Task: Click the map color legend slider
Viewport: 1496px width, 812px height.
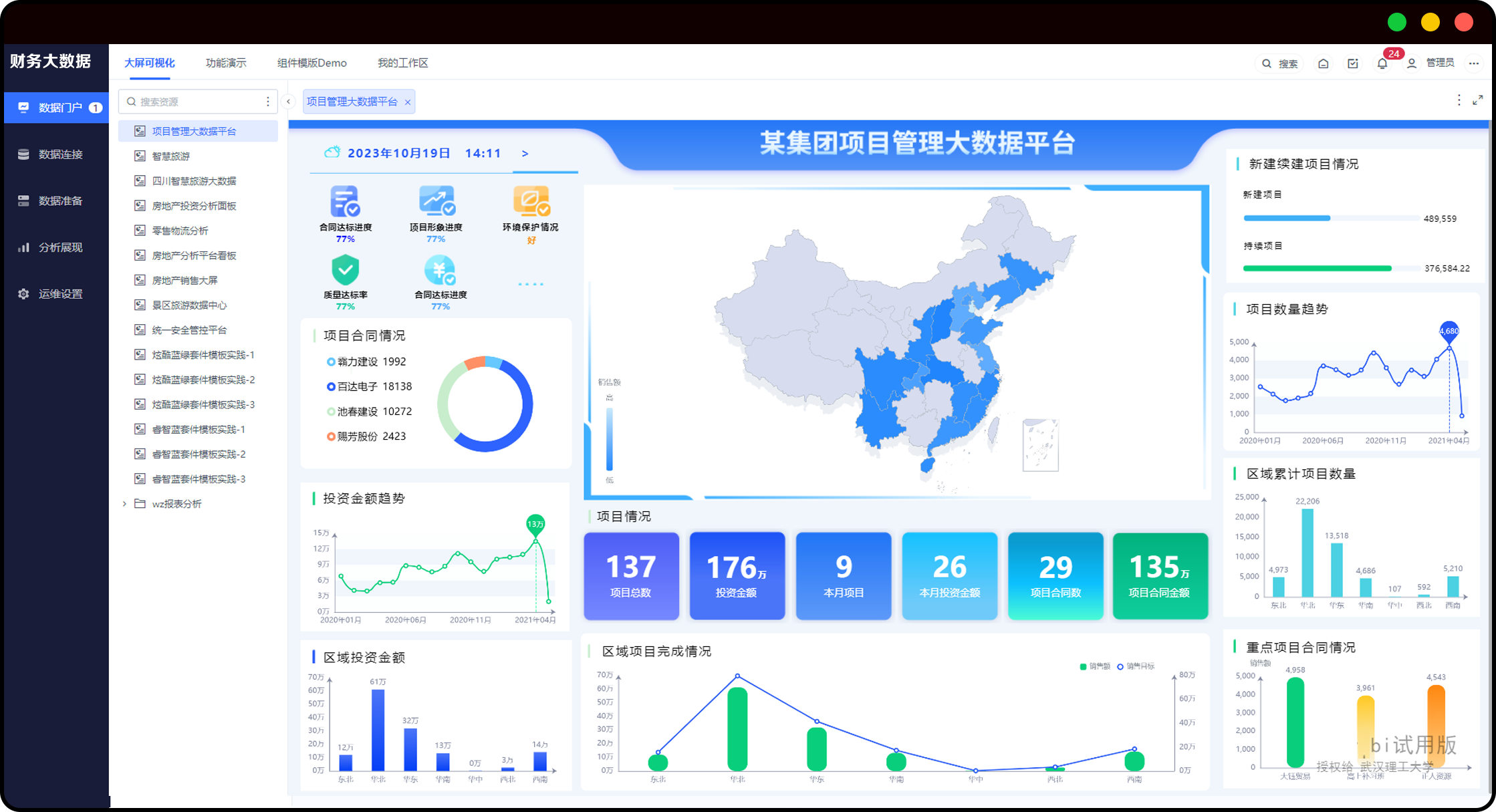Action: pyautogui.click(x=609, y=438)
